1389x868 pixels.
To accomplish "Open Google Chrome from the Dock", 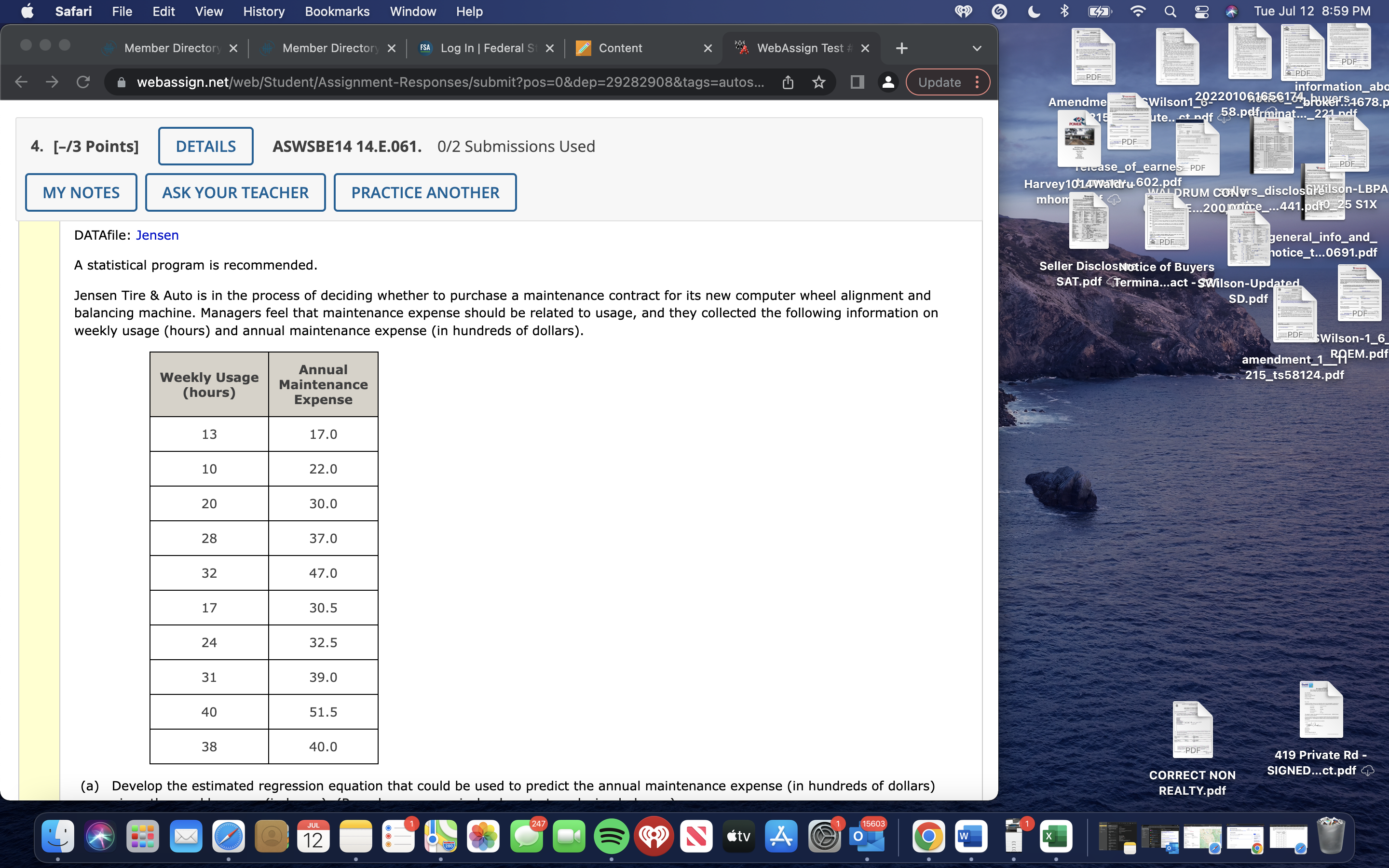I will 928,837.
